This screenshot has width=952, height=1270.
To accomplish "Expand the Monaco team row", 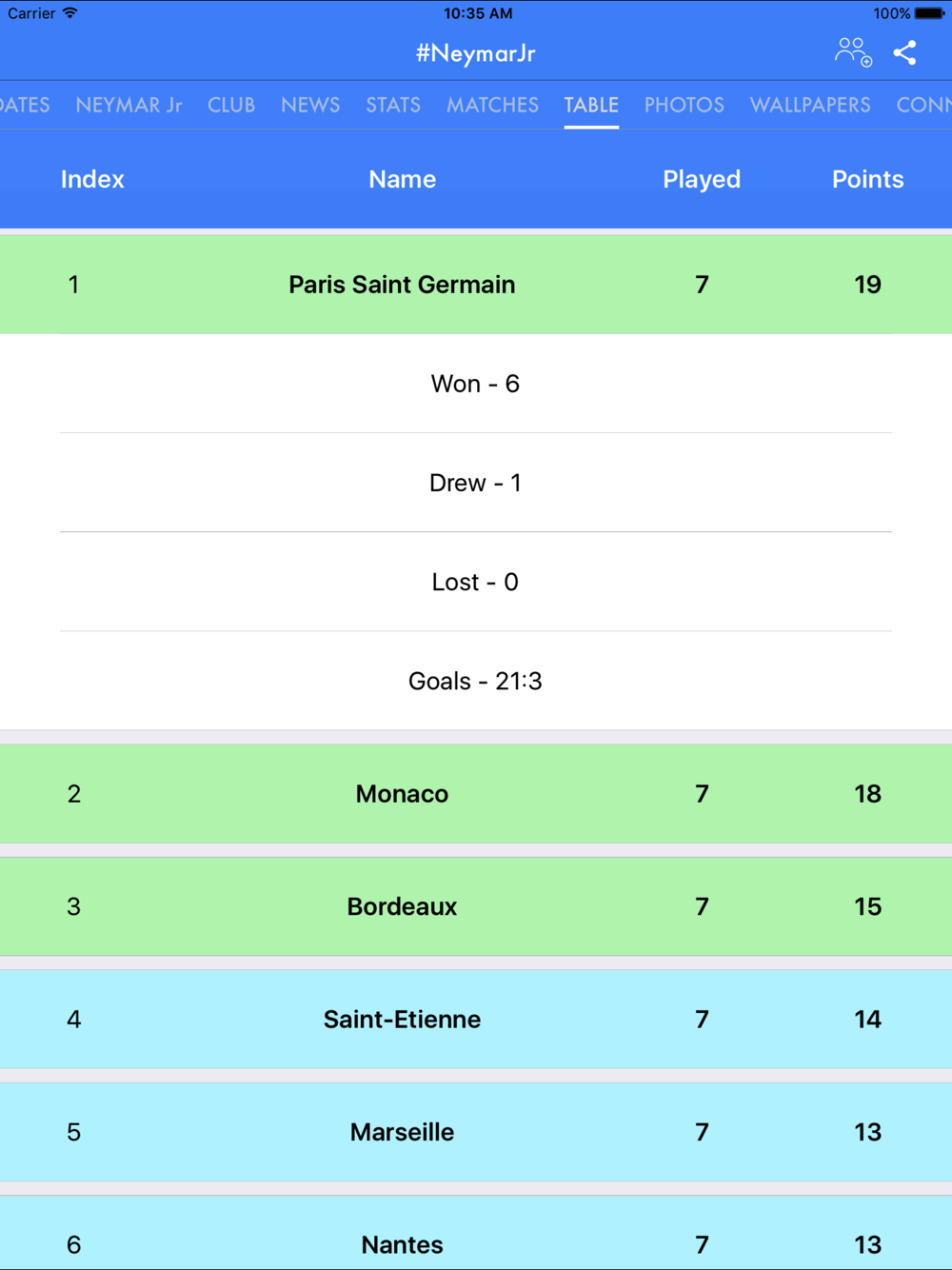I will (476, 794).
